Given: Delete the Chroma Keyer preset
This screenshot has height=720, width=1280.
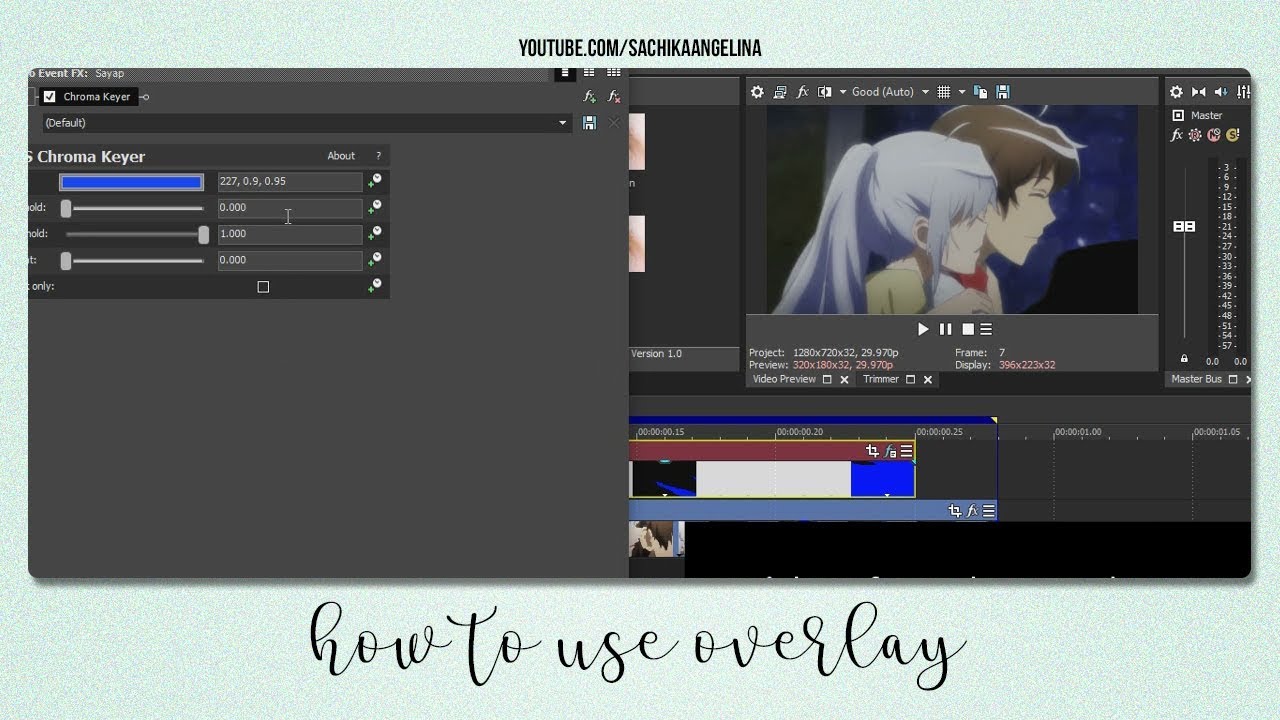Looking at the screenshot, I should [x=614, y=123].
